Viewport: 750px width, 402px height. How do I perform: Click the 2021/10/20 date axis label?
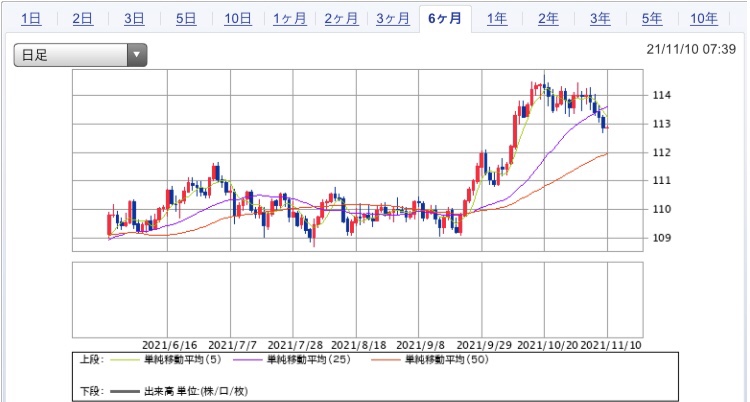548,345
